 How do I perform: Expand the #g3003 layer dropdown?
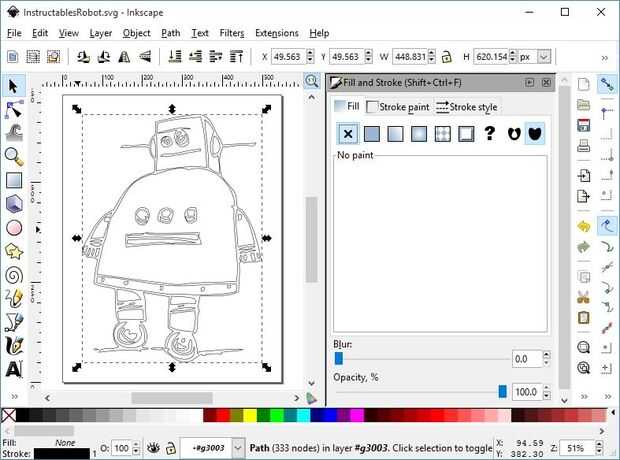[237, 447]
